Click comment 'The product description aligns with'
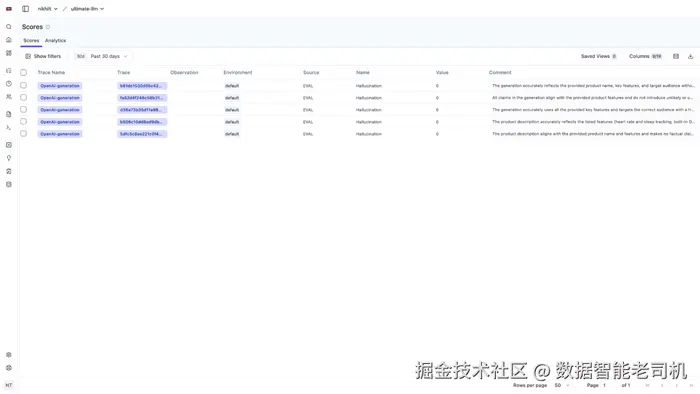Screen dimensions: 700x394 (x=592, y=134)
